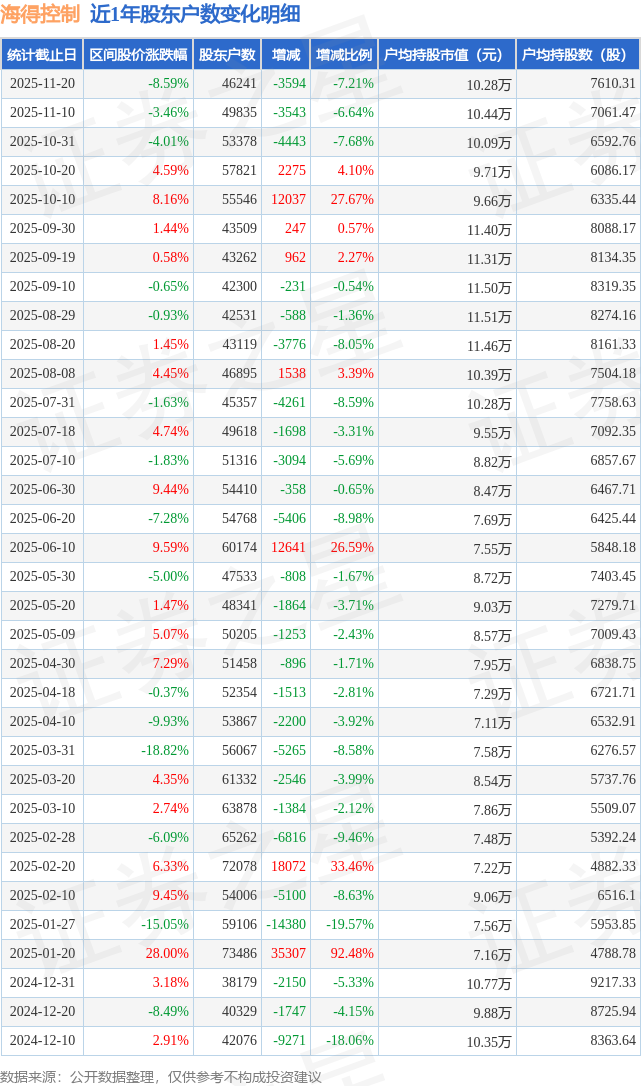Select the 2025-10-10 date cell
Viewport: 641px width, 1086px height.
click(42, 200)
